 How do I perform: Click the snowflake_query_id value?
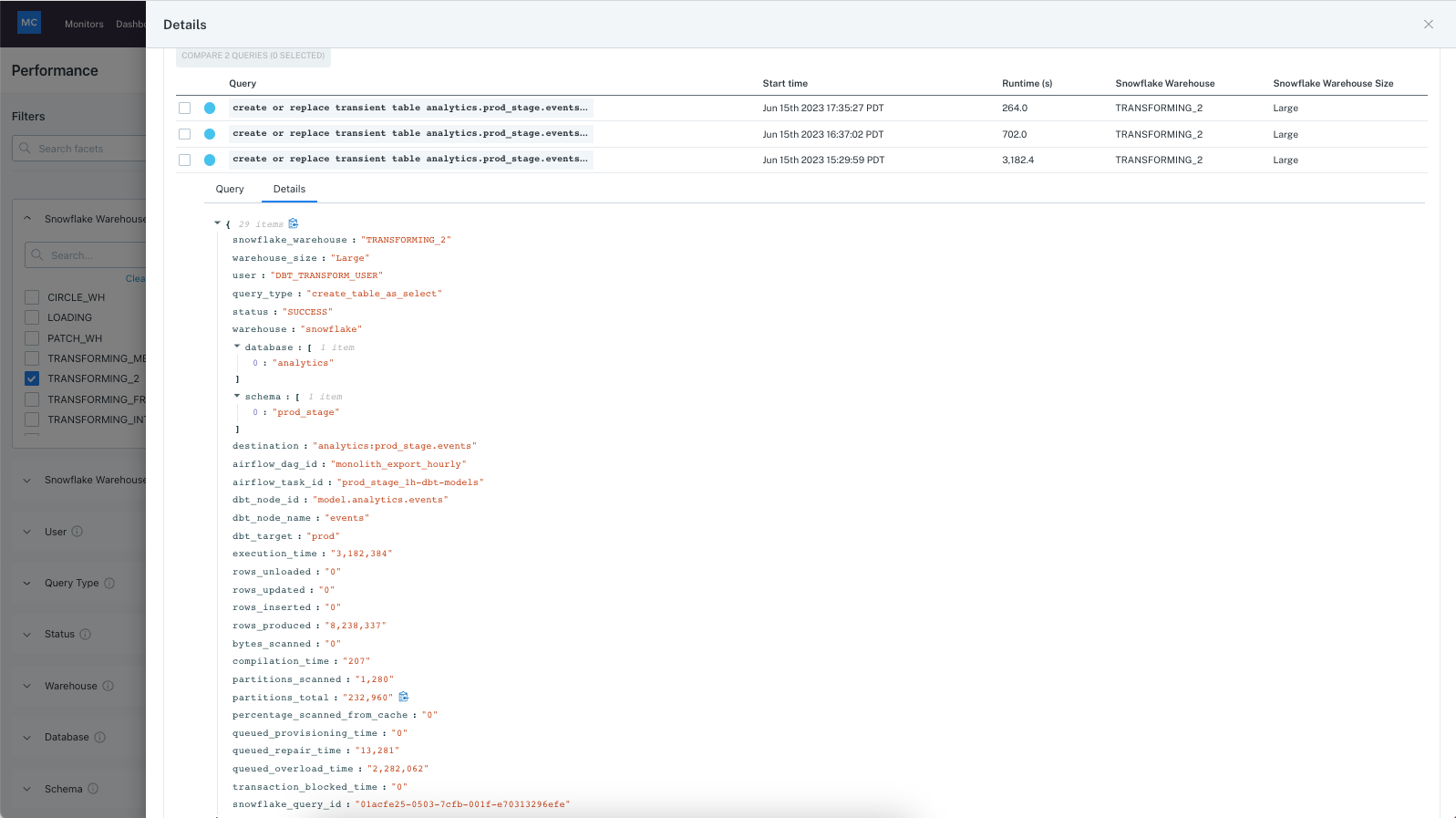pos(462,804)
